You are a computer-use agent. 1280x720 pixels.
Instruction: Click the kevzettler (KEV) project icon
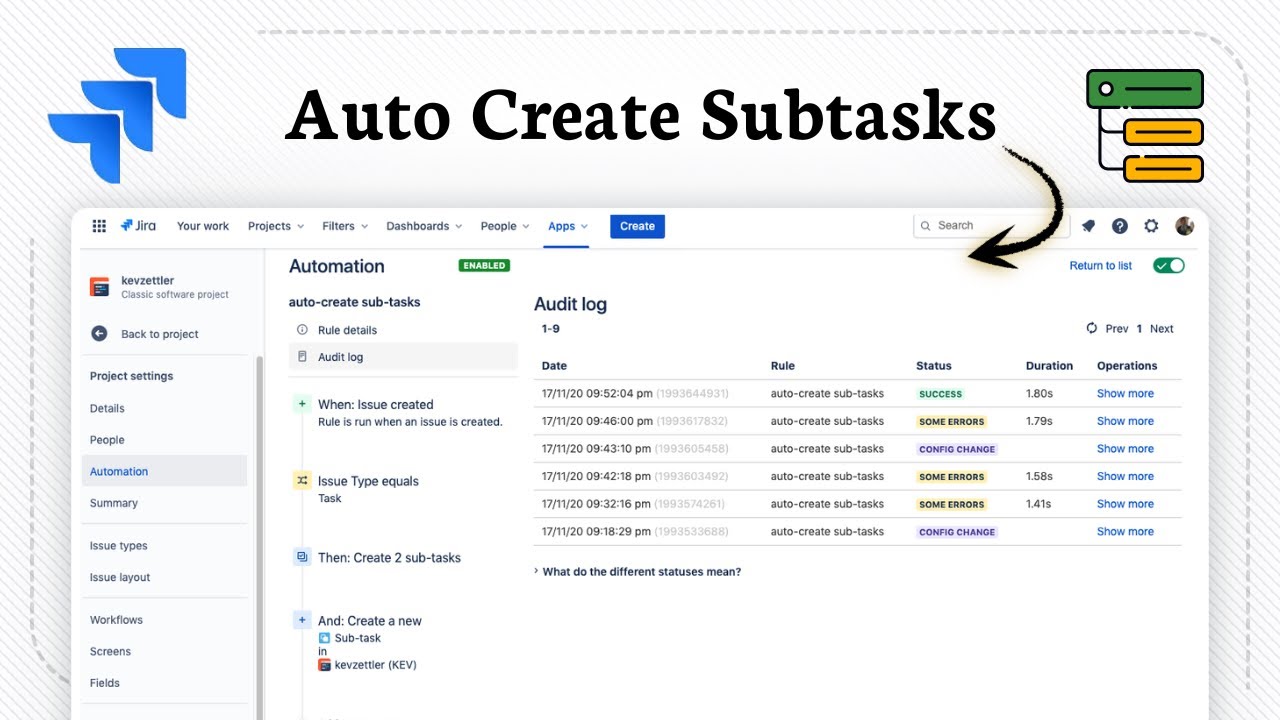coord(324,665)
